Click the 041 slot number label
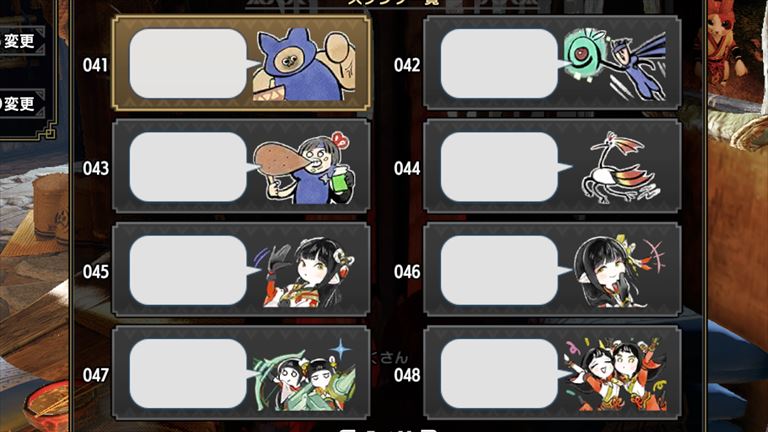This screenshot has height=432, width=768. coord(96,65)
